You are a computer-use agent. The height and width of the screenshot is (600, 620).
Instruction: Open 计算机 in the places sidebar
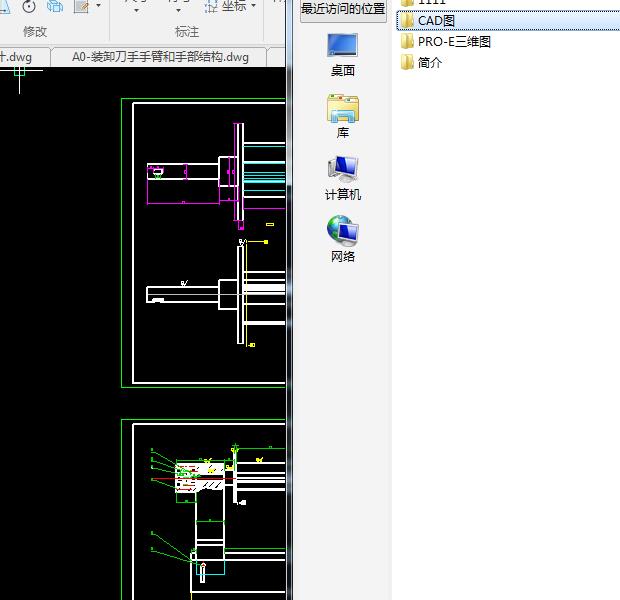click(343, 178)
